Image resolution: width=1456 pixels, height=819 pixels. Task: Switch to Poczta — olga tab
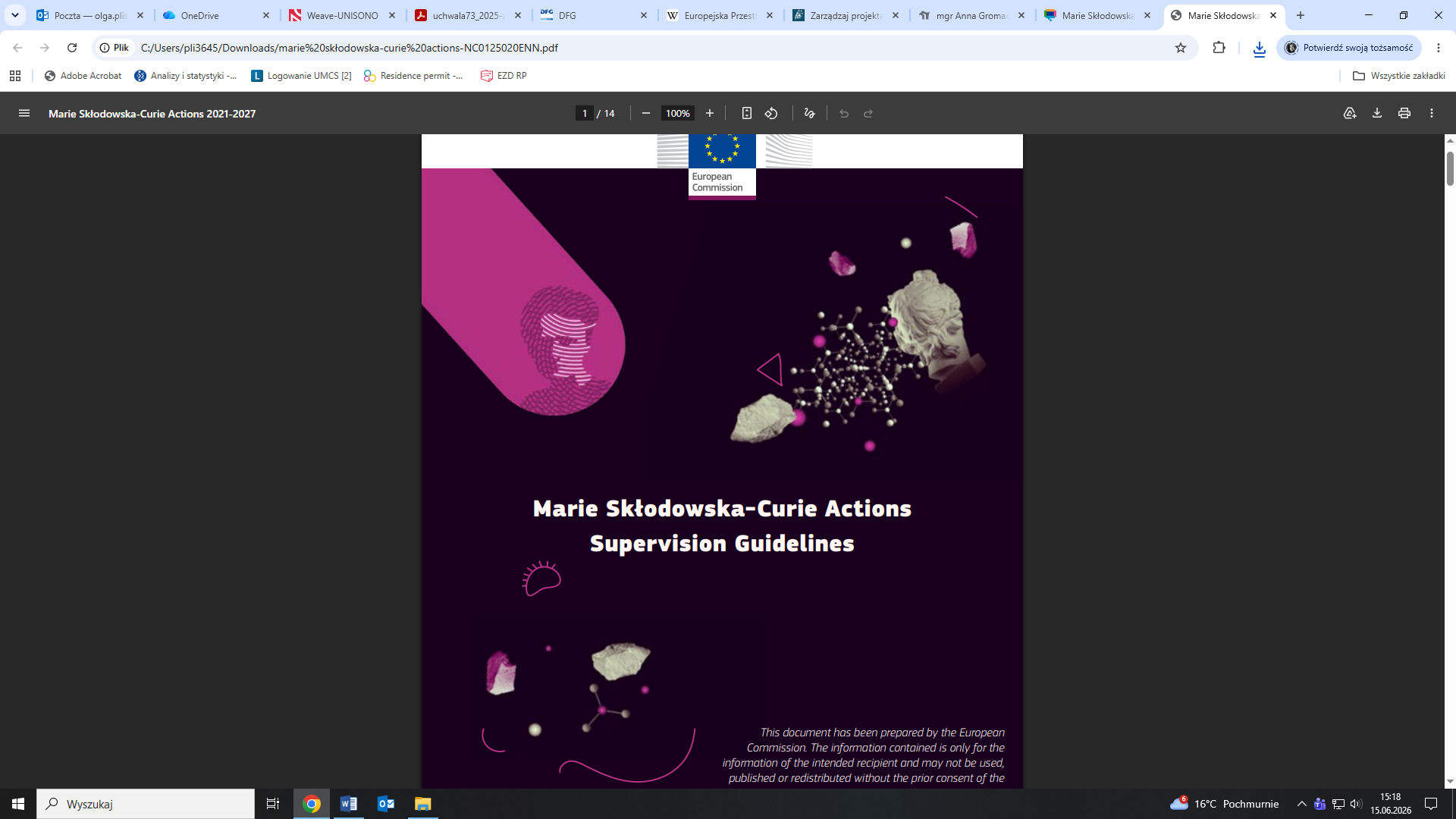89,15
